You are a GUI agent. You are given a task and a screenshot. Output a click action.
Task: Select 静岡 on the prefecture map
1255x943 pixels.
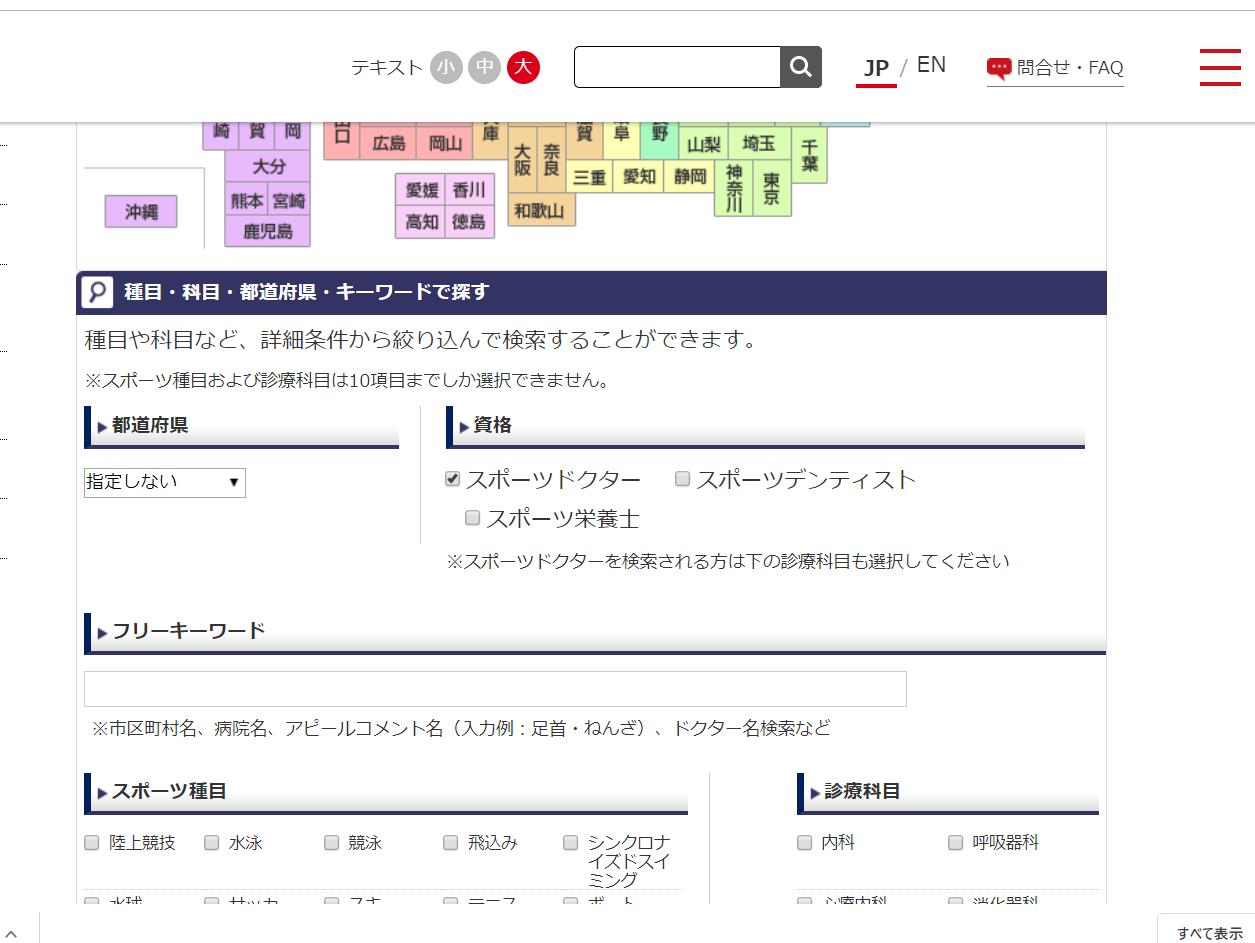(x=690, y=176)
